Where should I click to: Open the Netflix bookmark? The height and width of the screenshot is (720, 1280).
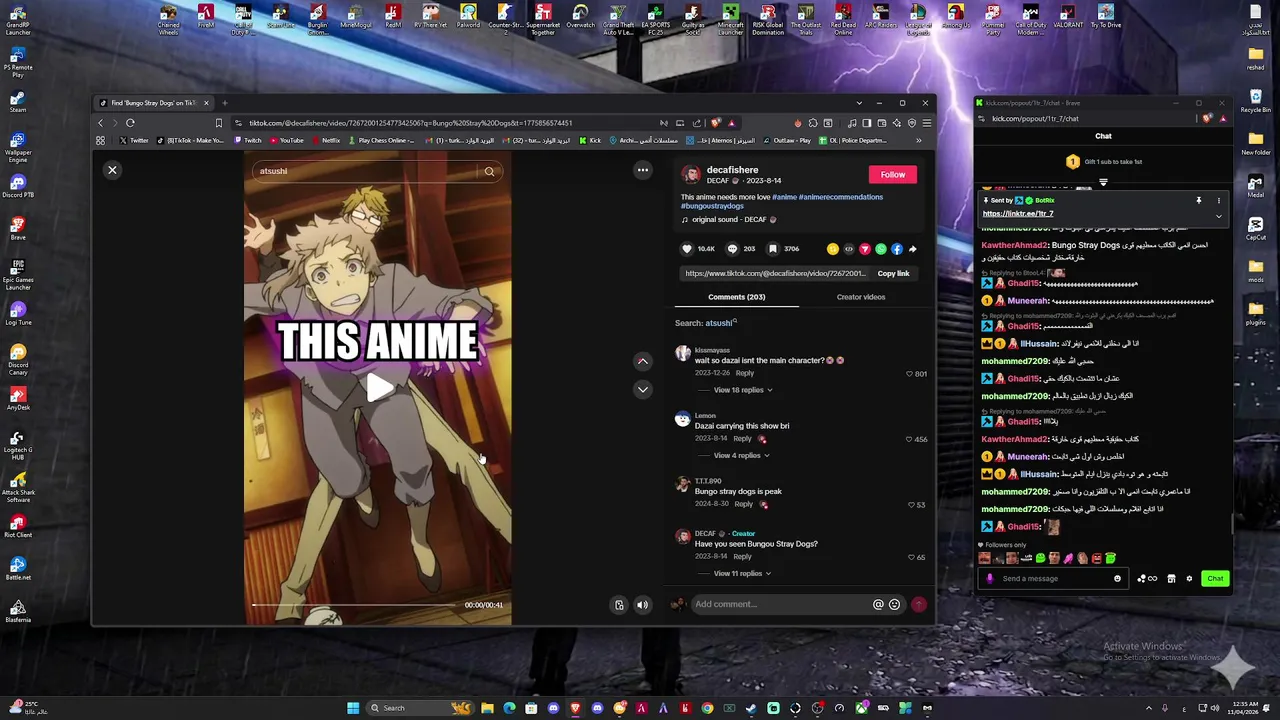(326, 141)
